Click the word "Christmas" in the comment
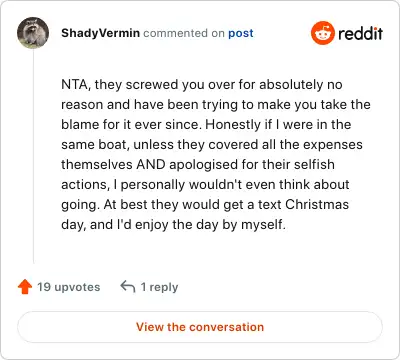Viewport: 400px width, 360px height. (317, 204)
